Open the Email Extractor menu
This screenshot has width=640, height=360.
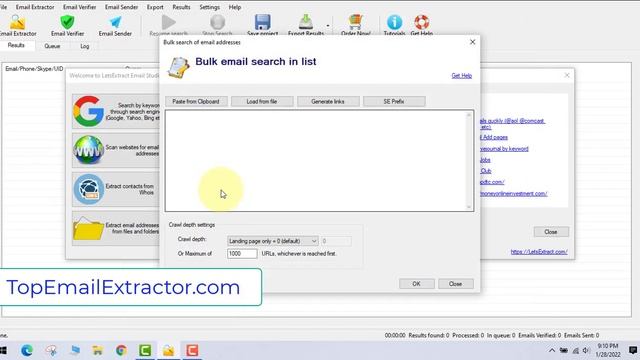(35, 7)
